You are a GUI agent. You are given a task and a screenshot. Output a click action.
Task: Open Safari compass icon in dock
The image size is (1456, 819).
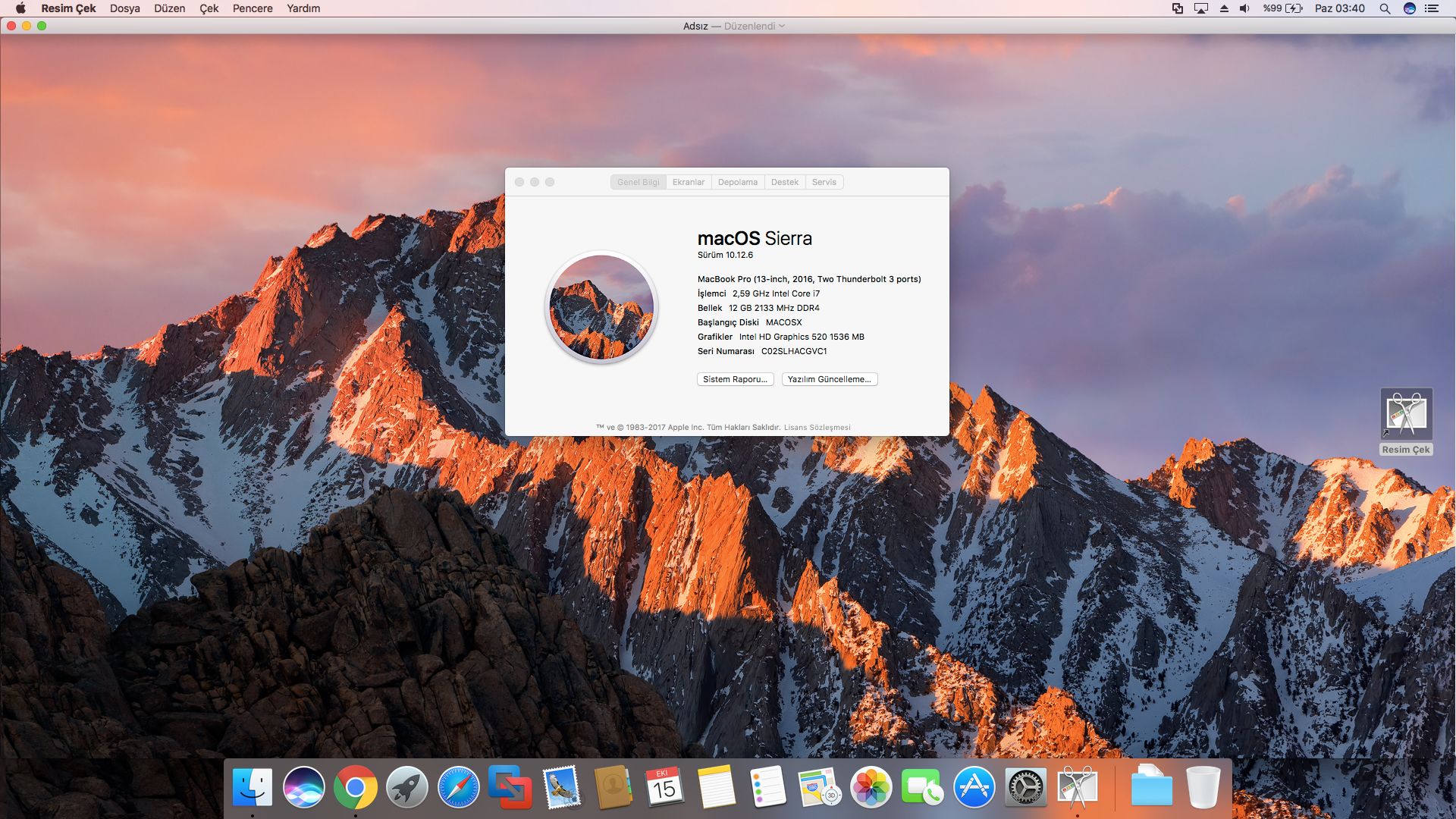458,788
